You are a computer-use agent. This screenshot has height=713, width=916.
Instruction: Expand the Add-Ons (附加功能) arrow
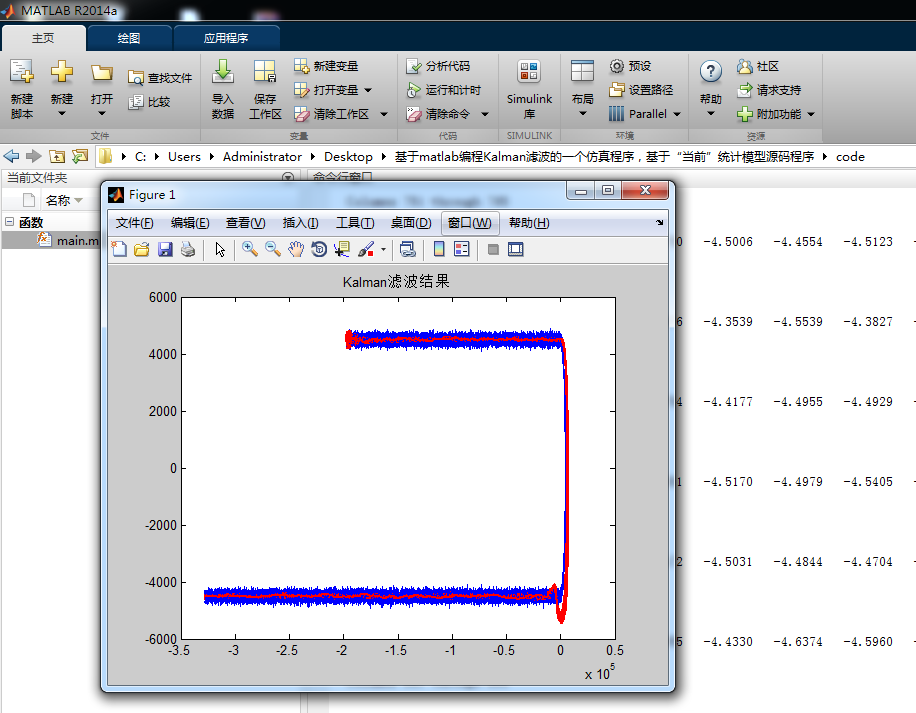[x=811, y=114]
